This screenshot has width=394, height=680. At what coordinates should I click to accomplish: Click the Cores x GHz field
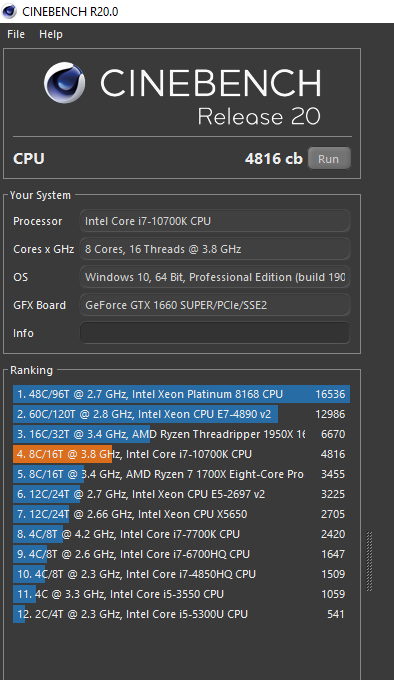215,249
